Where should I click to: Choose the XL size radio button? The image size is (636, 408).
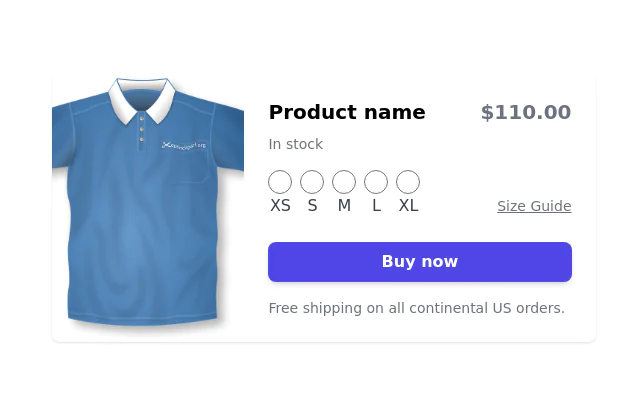408,182
